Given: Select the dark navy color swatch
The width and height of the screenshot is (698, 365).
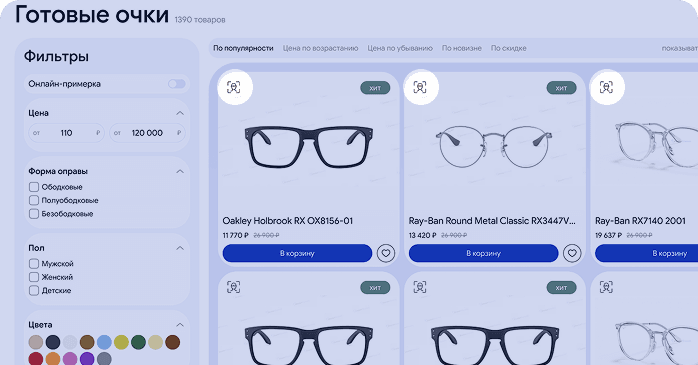Looking at the screenshot, I should tap(53, 342).
